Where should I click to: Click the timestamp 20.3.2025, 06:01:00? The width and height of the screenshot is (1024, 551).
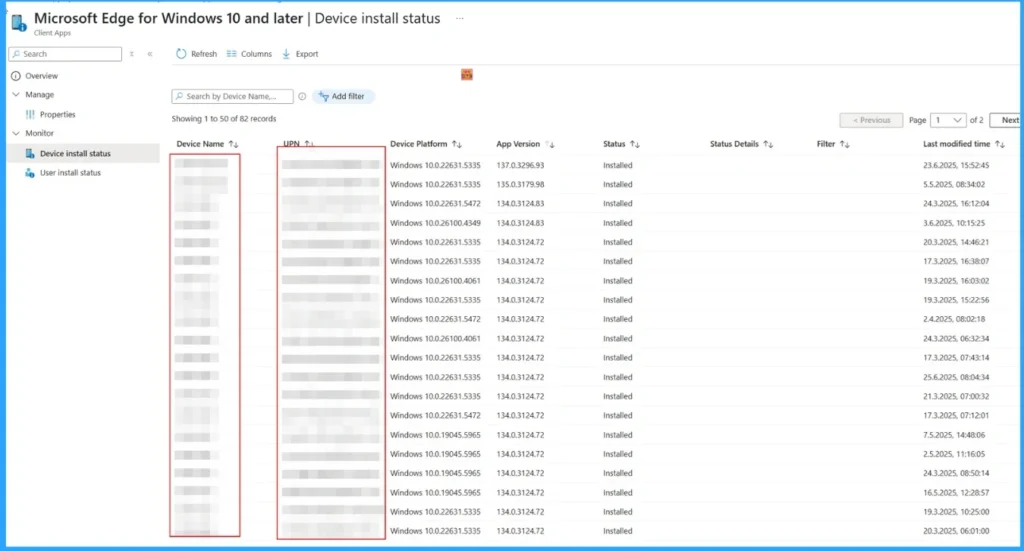(x=956, y=531)
